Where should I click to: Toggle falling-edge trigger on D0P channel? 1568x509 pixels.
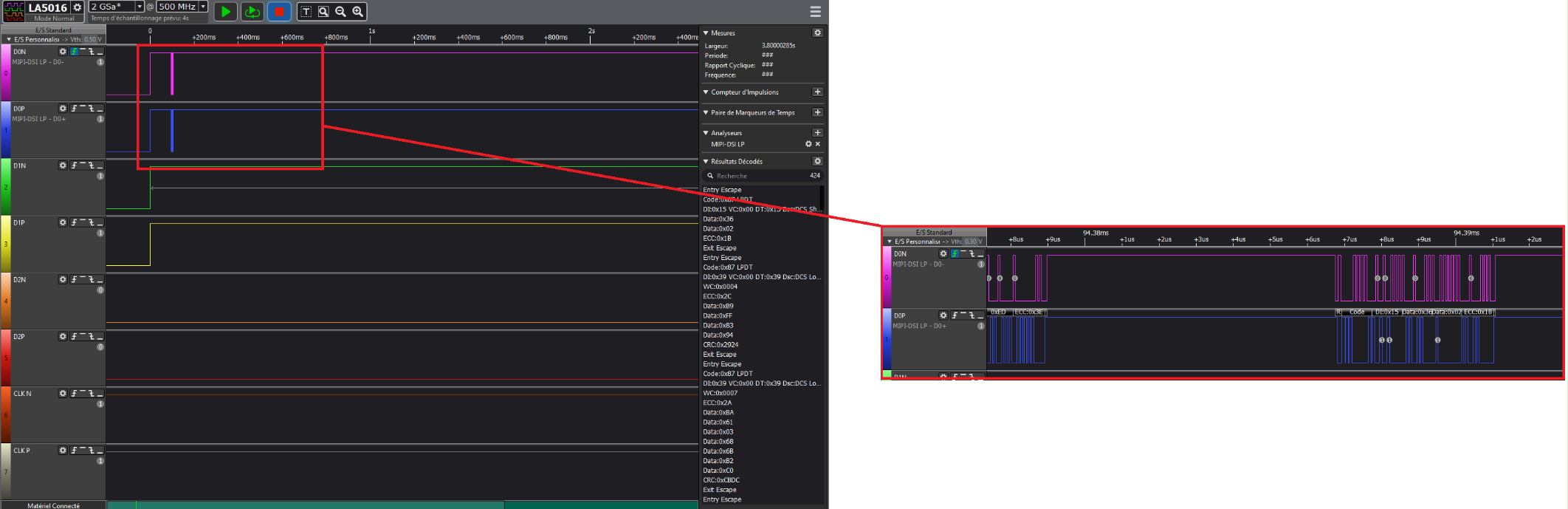pyautogui.click(x=92, y=109)
